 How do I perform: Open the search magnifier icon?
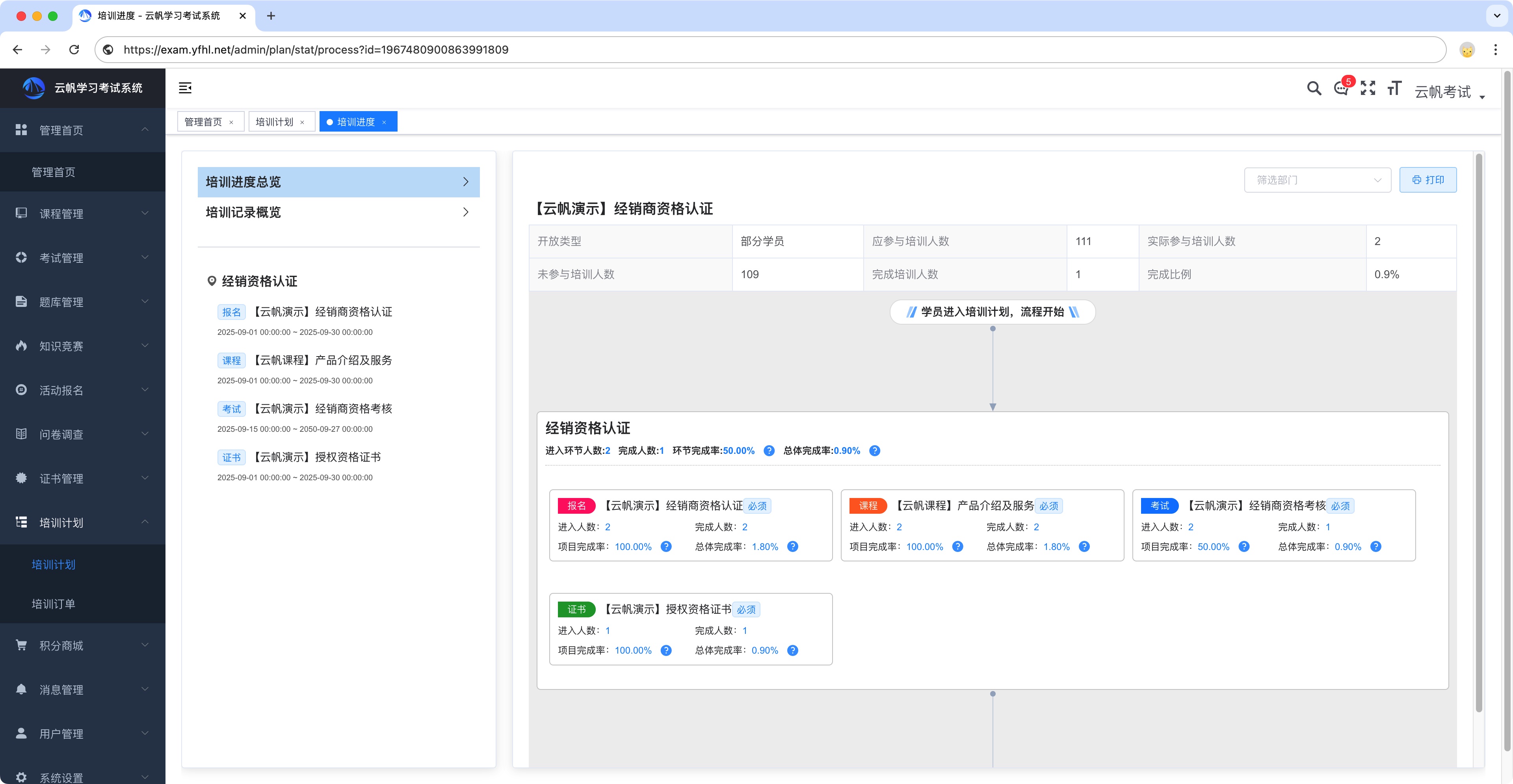click(x=1314, y=88)
